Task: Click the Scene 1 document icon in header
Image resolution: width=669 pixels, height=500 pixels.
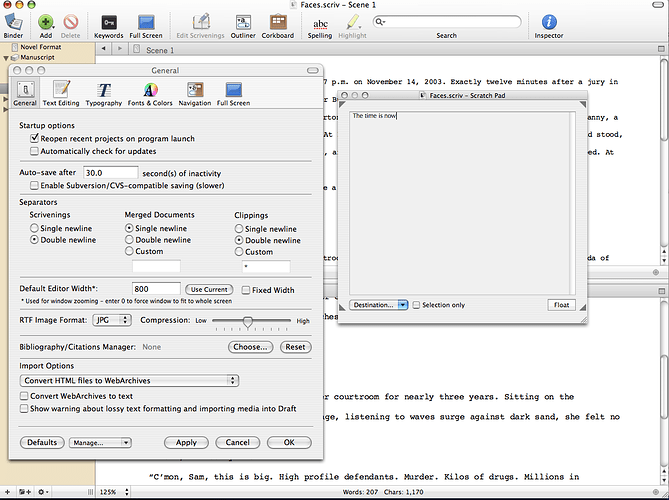Action: 137,49
